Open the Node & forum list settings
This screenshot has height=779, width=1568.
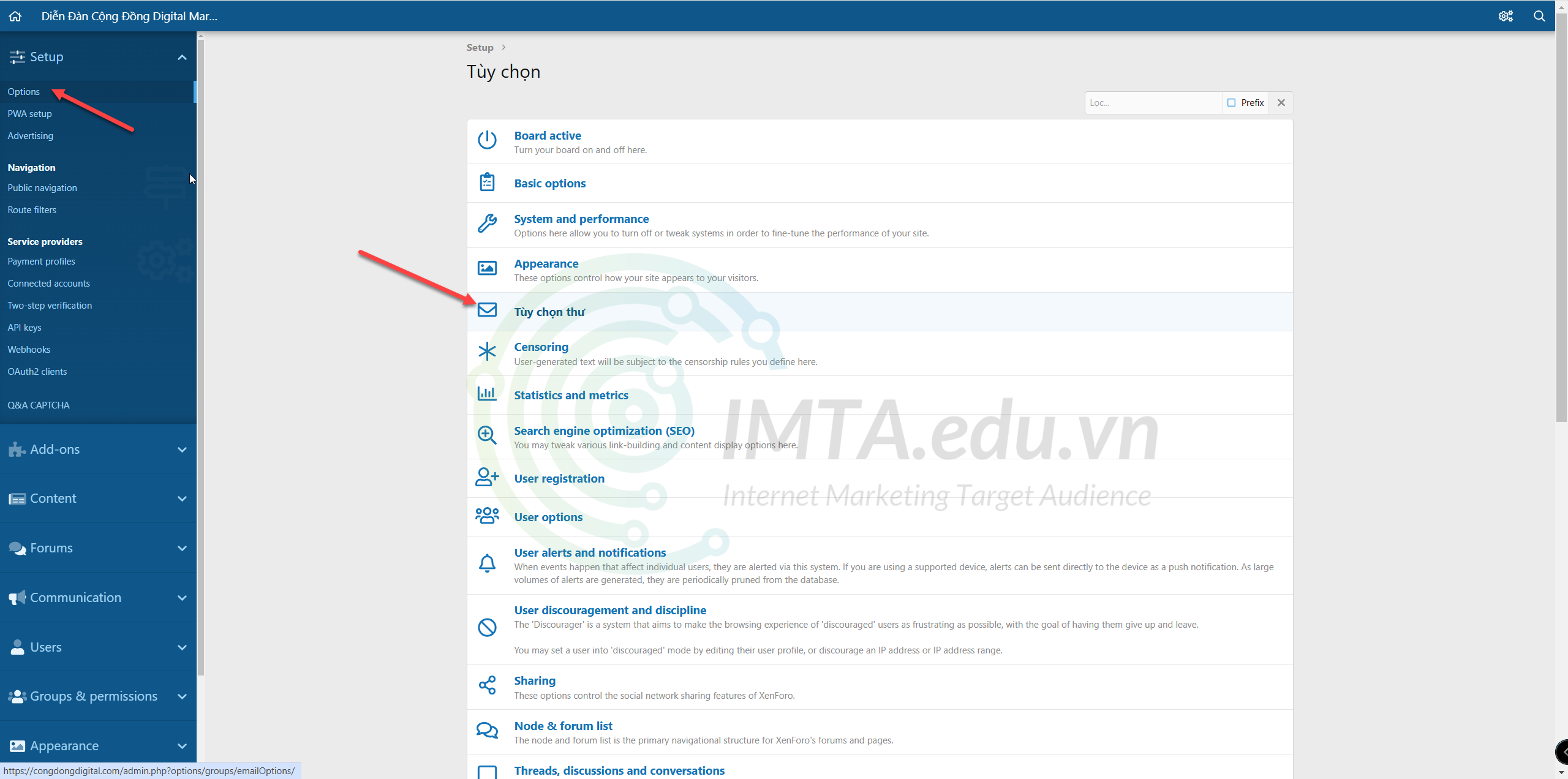562,725
